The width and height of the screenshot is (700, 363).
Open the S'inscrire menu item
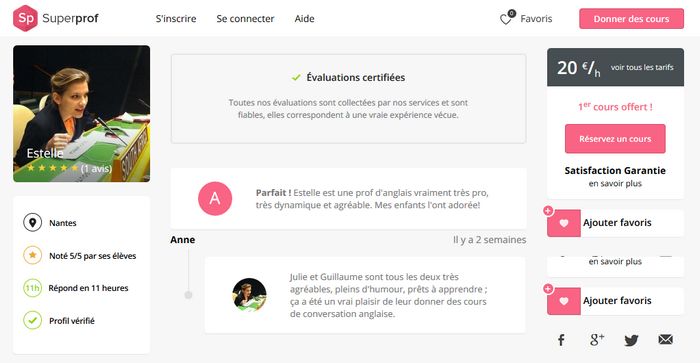pos(176,19)
